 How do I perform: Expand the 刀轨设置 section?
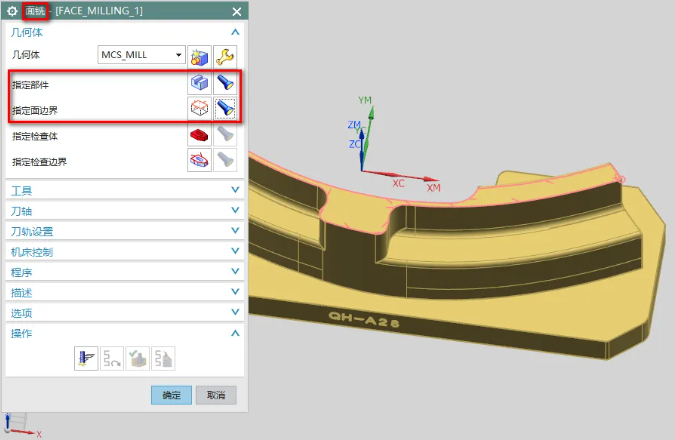pos(235,231)
